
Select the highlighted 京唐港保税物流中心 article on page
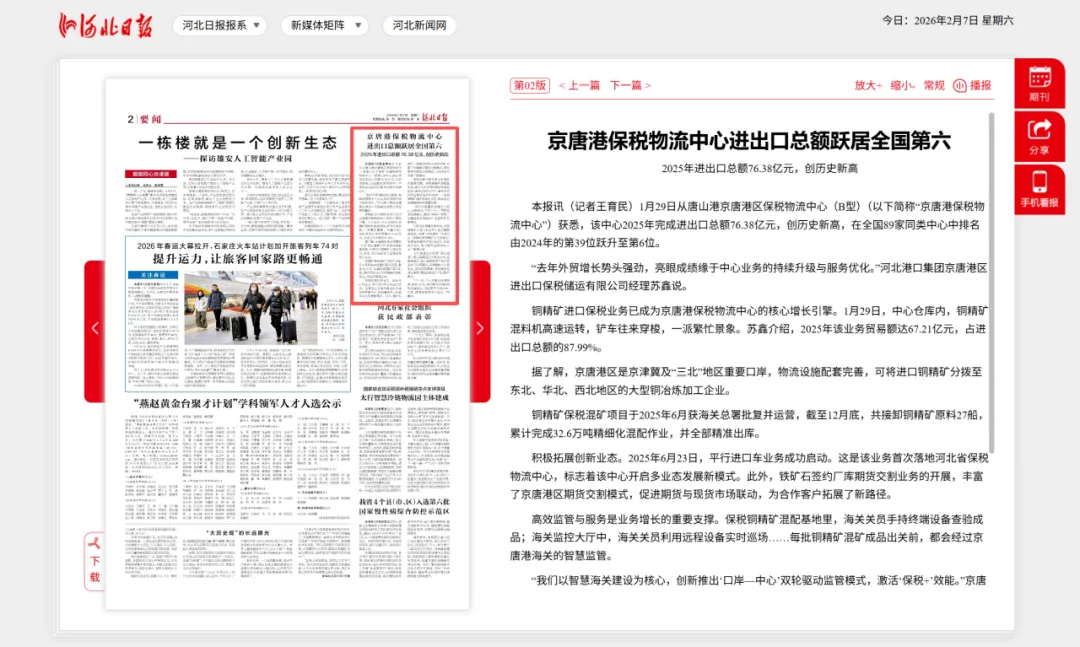pyautogui.click(x=404, y=215)
